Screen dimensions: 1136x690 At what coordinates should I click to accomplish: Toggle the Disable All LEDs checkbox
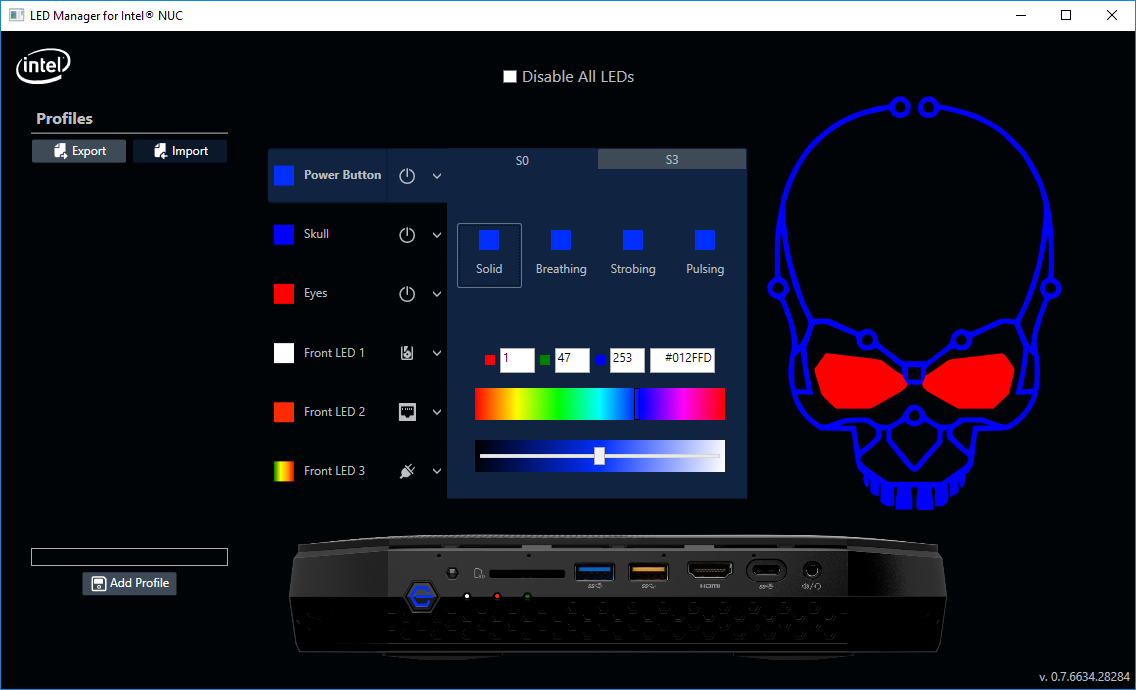point(510,77)
